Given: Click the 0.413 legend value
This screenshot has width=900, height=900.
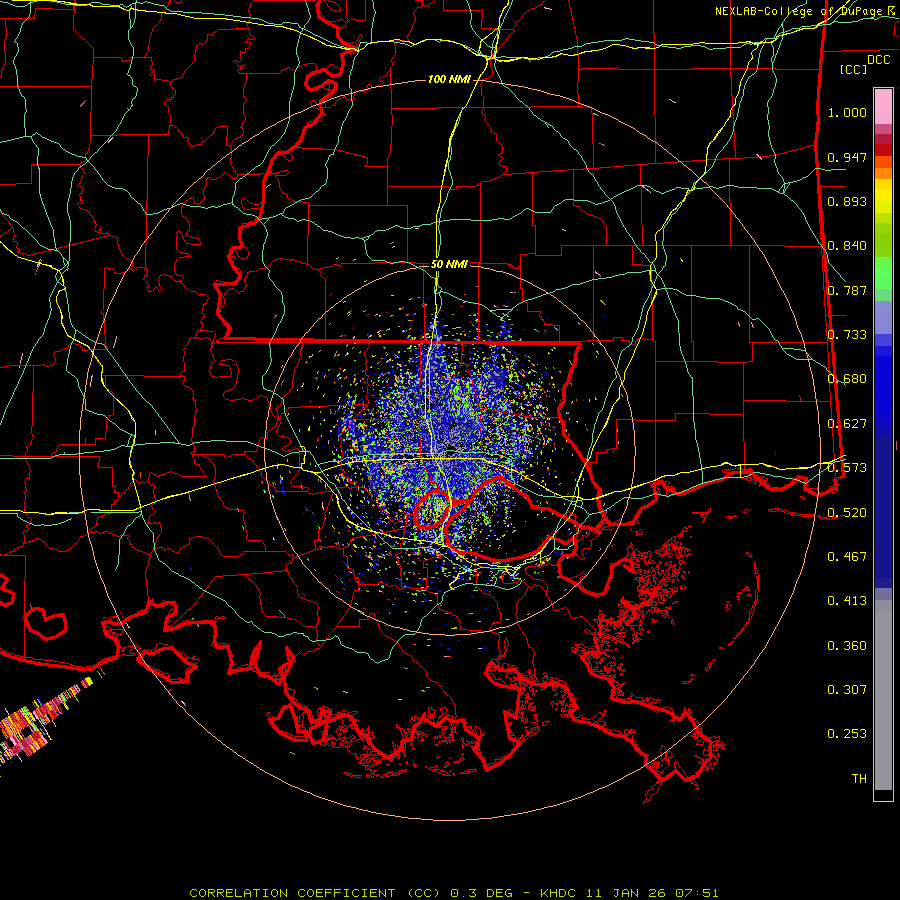Looking at the screenshot, I should [847, 601].
